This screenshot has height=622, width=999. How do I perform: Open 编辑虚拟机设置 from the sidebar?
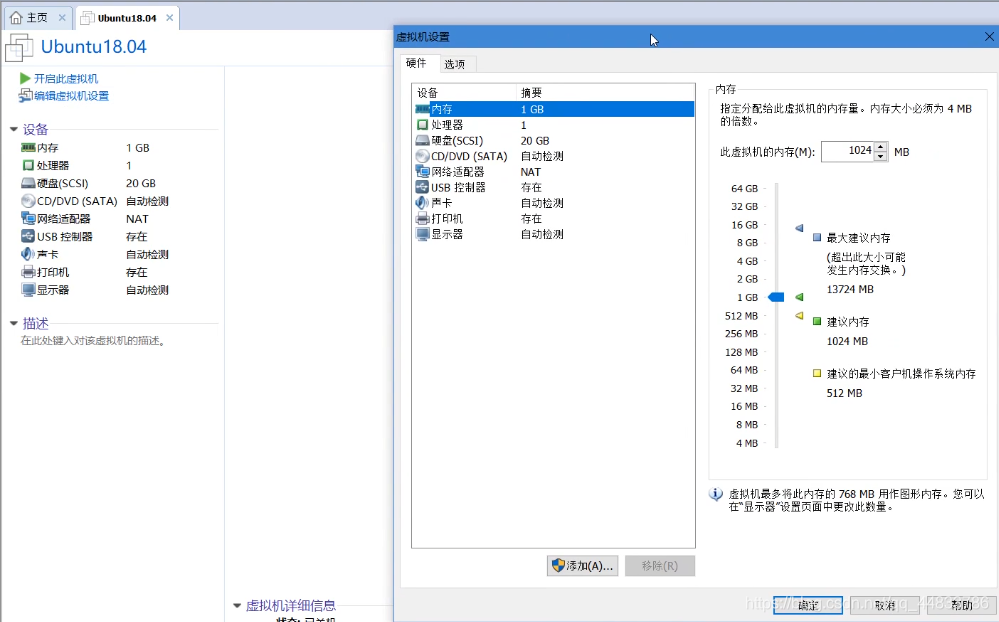pyautogui.click(x=68, y=95)
